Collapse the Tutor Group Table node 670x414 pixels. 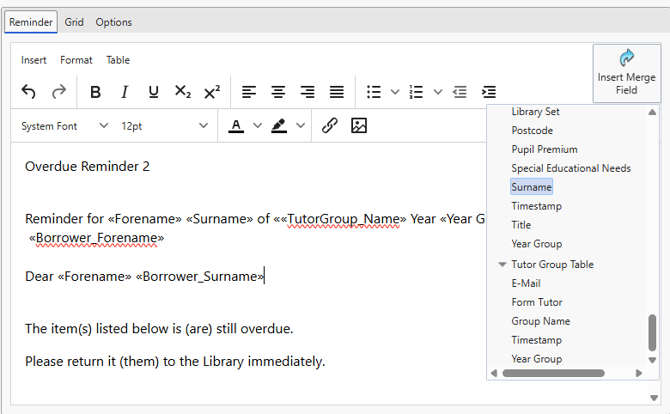pyautogui.click(x=502, y=265)
